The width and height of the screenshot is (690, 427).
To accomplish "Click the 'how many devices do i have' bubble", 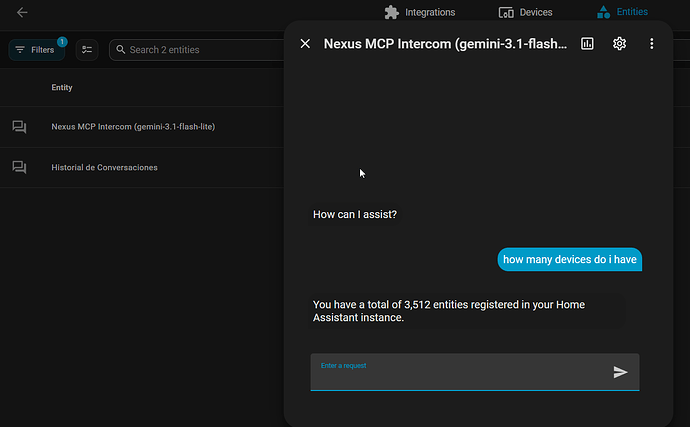I will (569, 259).
